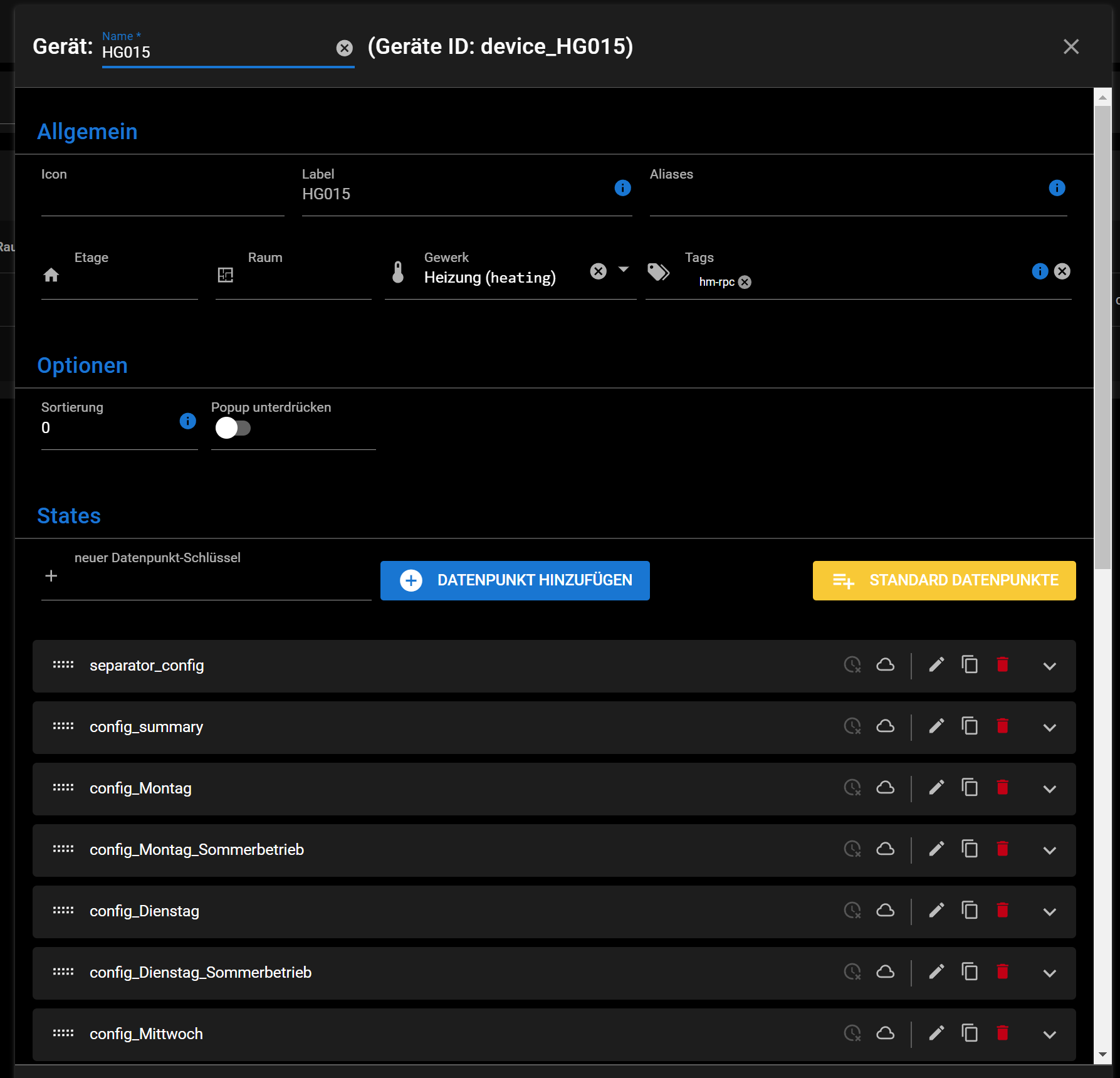
Task: Click the Geräte ID device_HG015 text
Action: (x=500, y=46)
